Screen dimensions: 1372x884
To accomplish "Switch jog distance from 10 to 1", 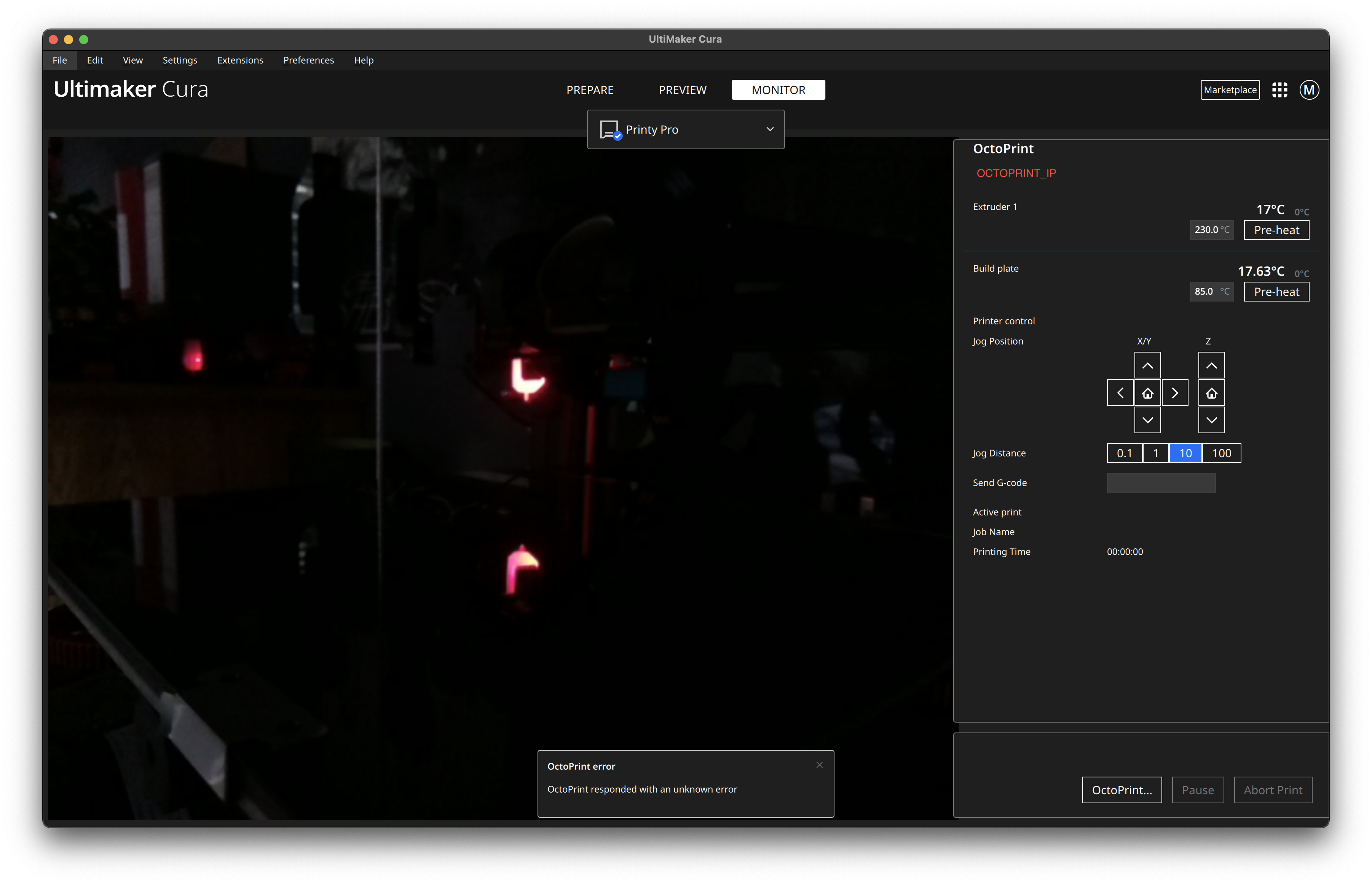I will tap(1155, 453).
